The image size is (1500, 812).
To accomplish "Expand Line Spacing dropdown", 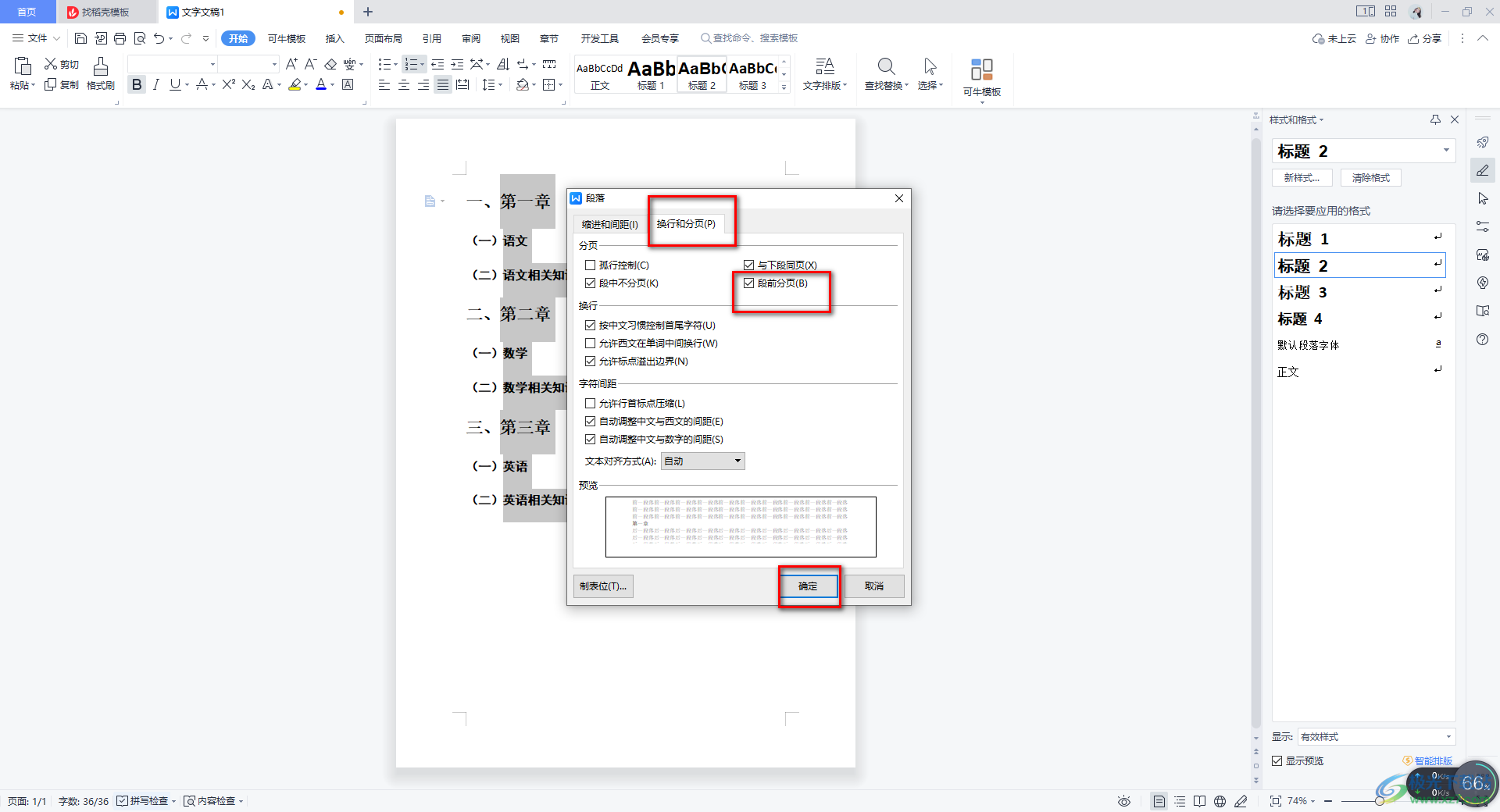I will 500,84.
